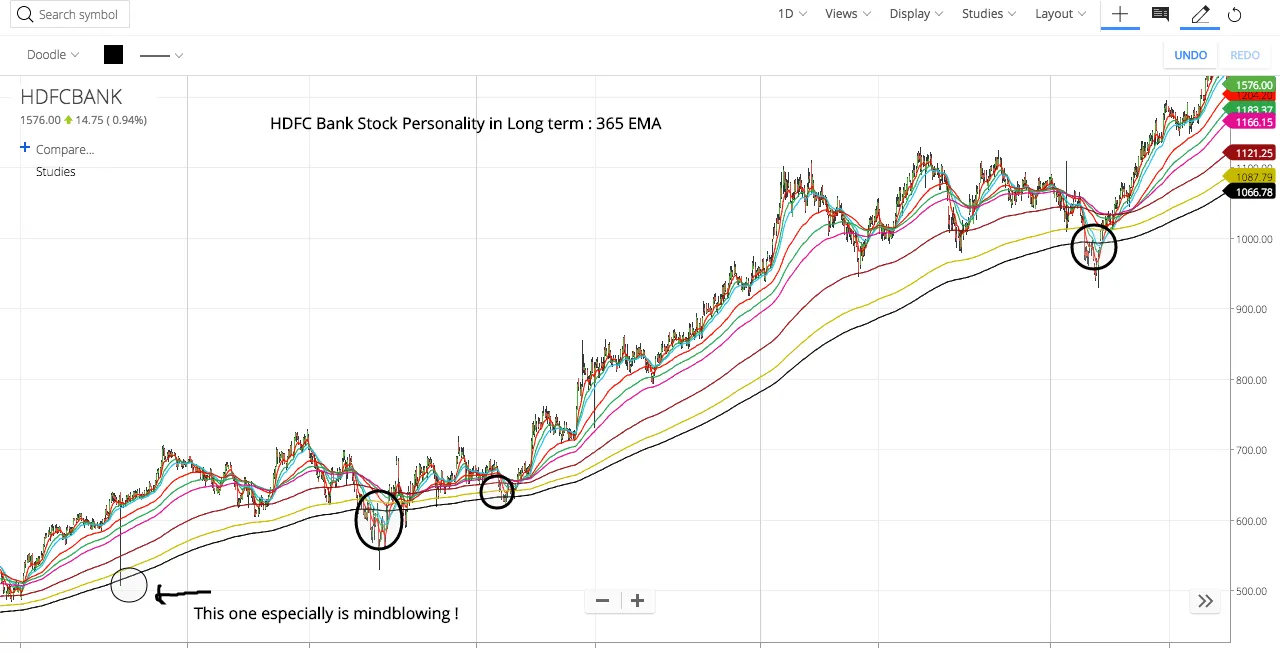
Task: Open the Display menu
Action: (914, 13)
